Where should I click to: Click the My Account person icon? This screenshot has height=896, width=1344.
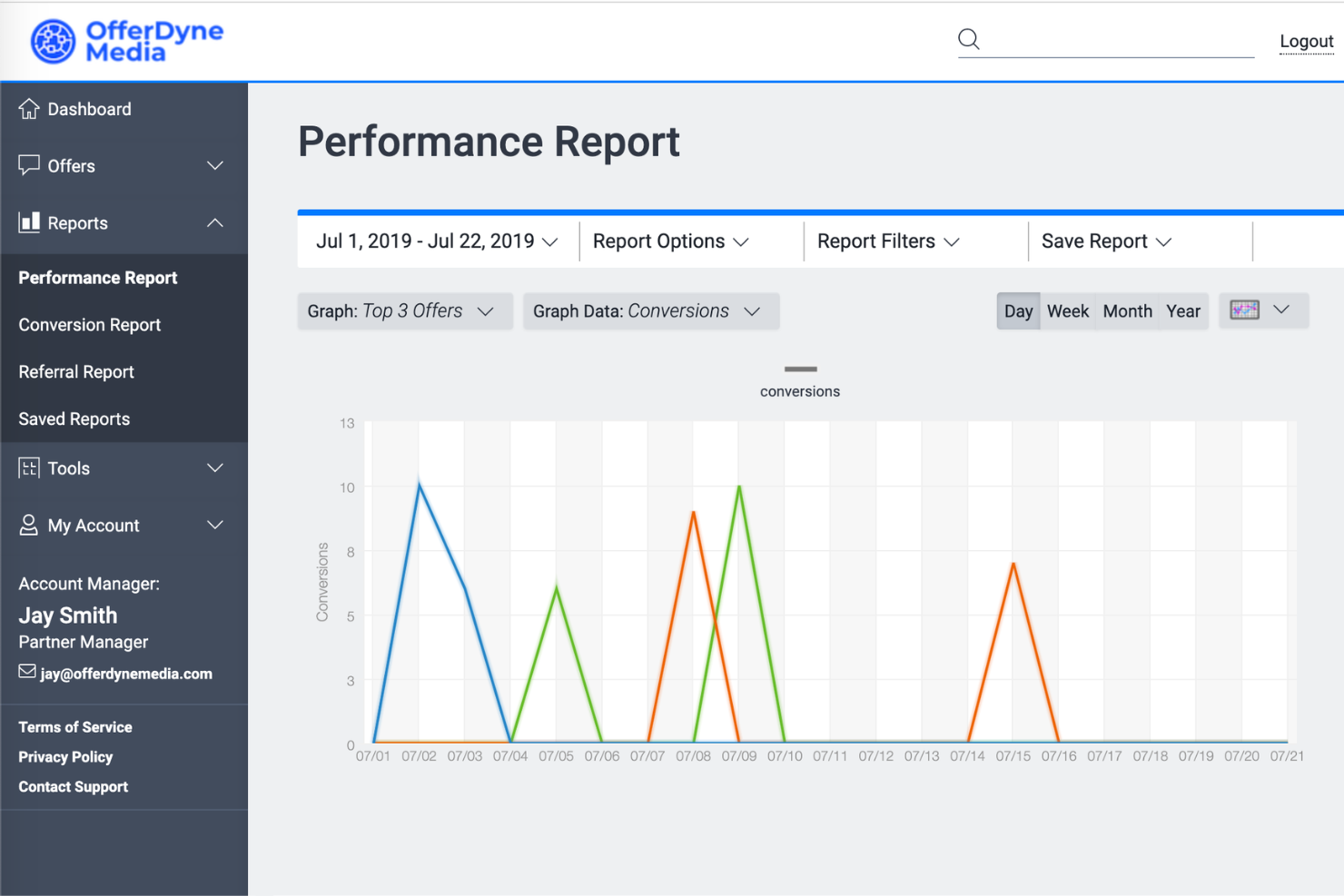[x=29, y=525]
